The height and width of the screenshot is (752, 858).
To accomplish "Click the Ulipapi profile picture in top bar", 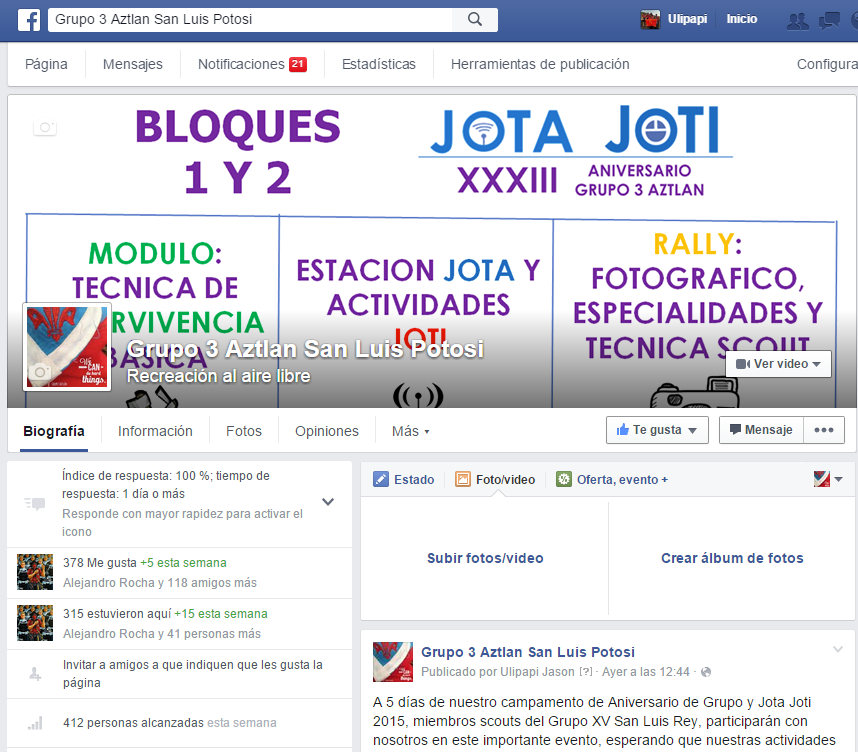I will (650, 20).
